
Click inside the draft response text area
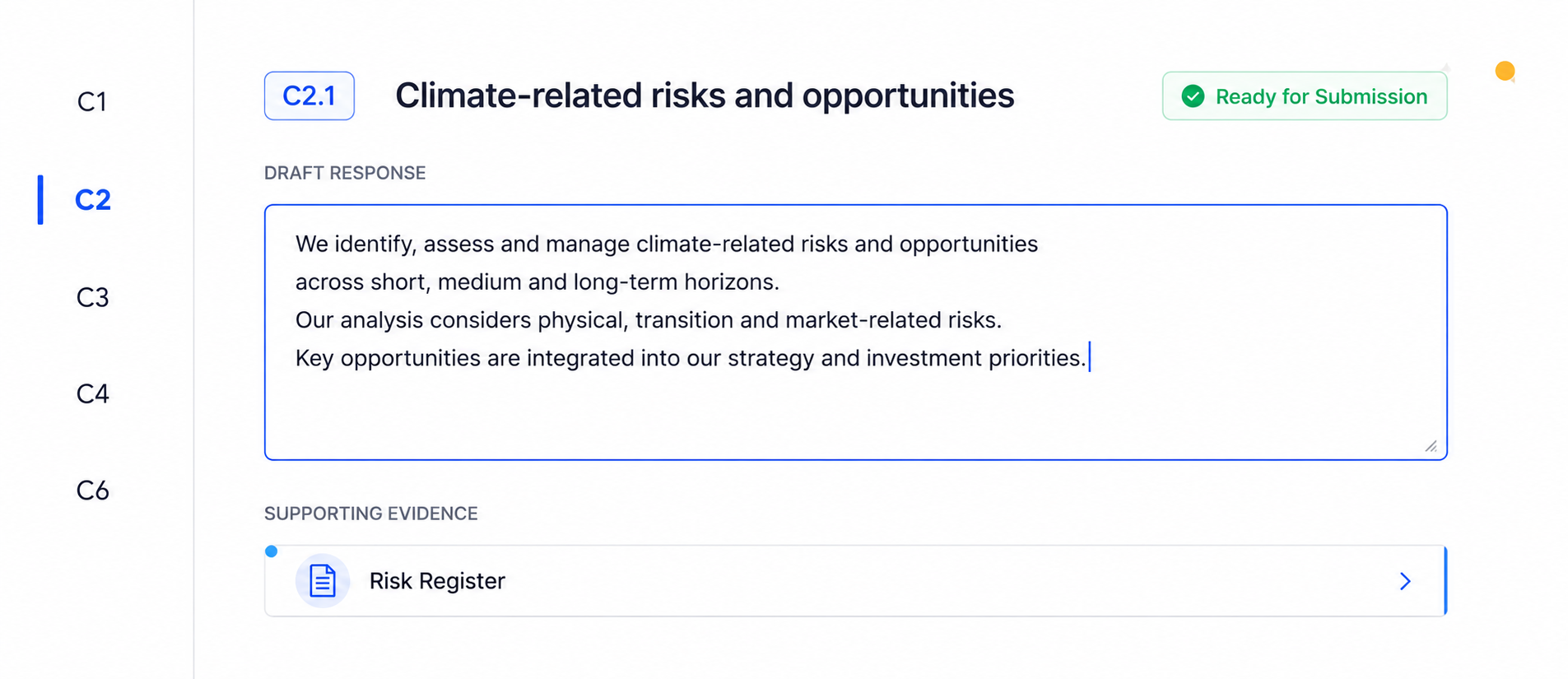tap(856, 333)
